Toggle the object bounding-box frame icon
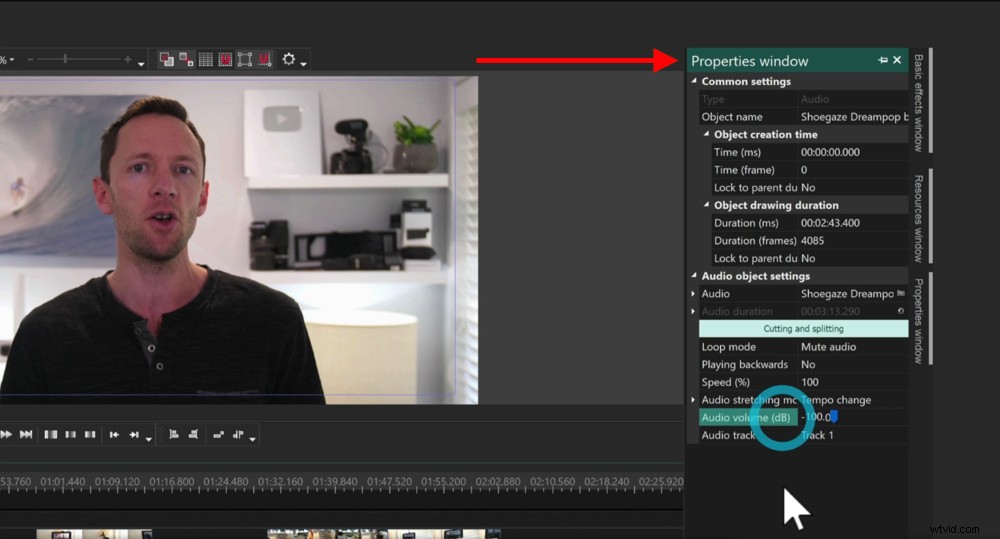The image size is (1000, 539). (x=245, y=59)
